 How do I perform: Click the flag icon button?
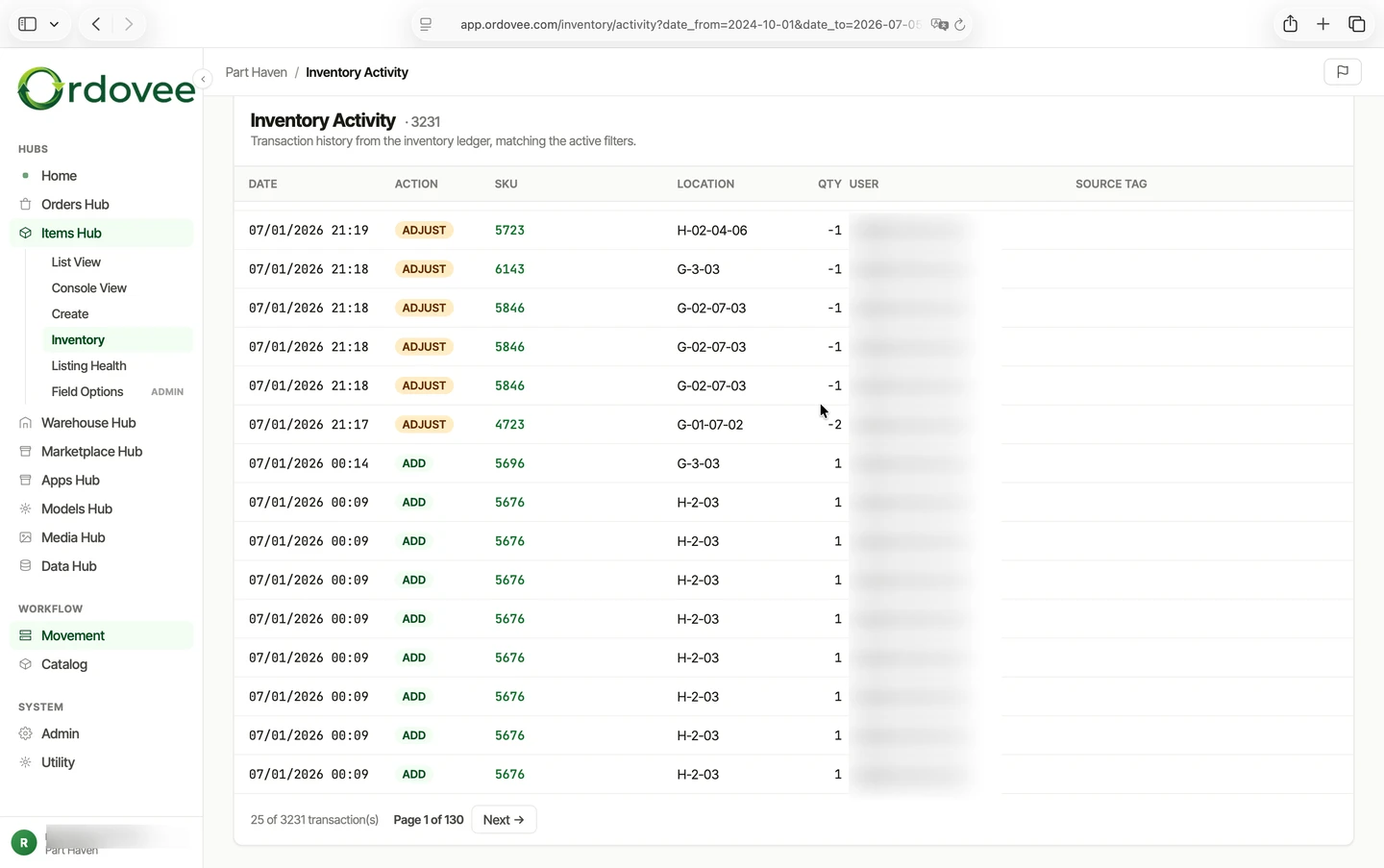pyautogui.click(x=1342, y=72)
